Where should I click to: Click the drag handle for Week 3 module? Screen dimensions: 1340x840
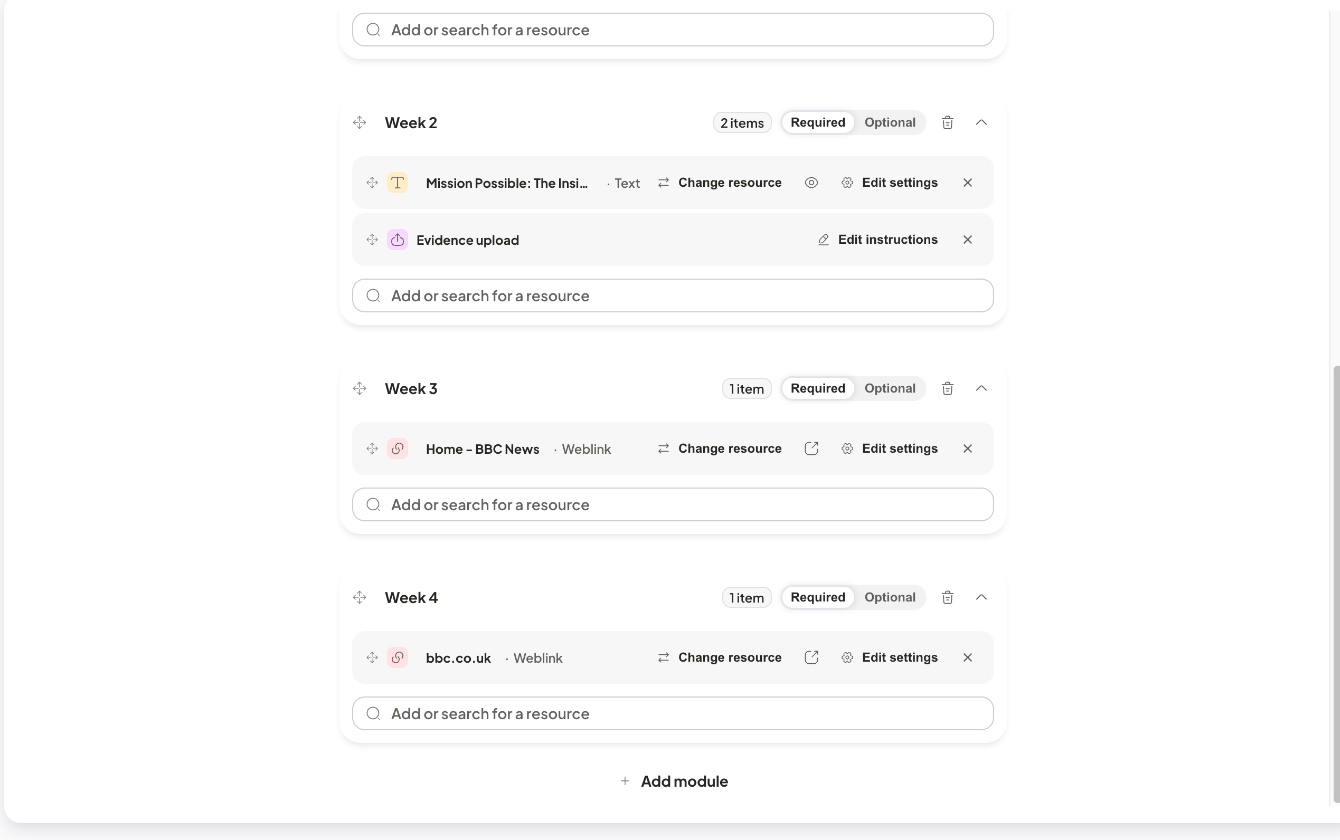coord(360,389)
